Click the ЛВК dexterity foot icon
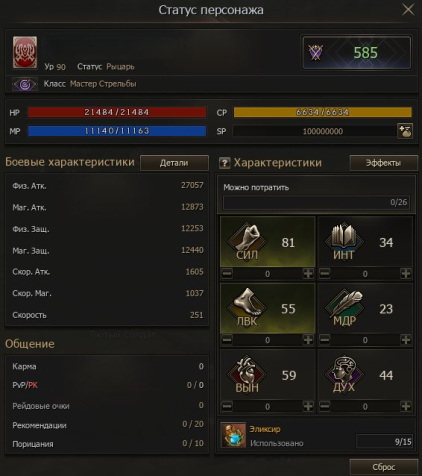This screenshot has height=476, width=422. [247, 307]
